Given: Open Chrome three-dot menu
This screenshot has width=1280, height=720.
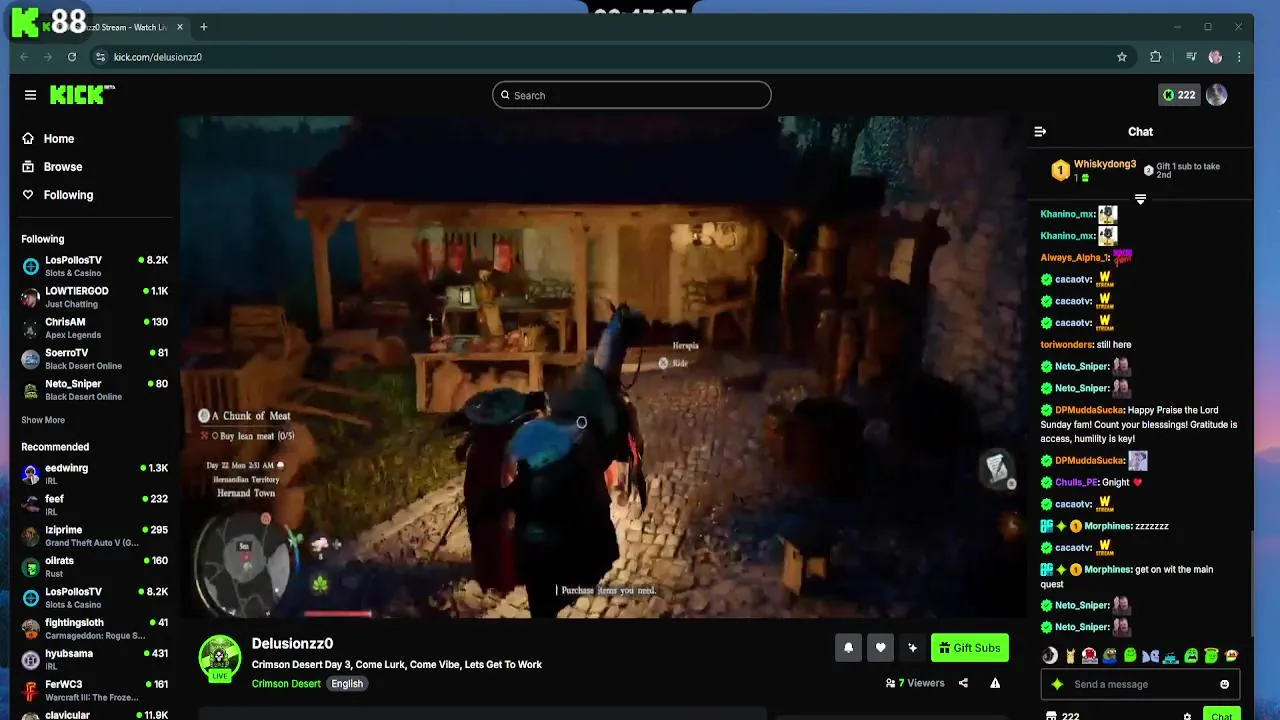Looking at the screenshot, I should (1240, 57).
